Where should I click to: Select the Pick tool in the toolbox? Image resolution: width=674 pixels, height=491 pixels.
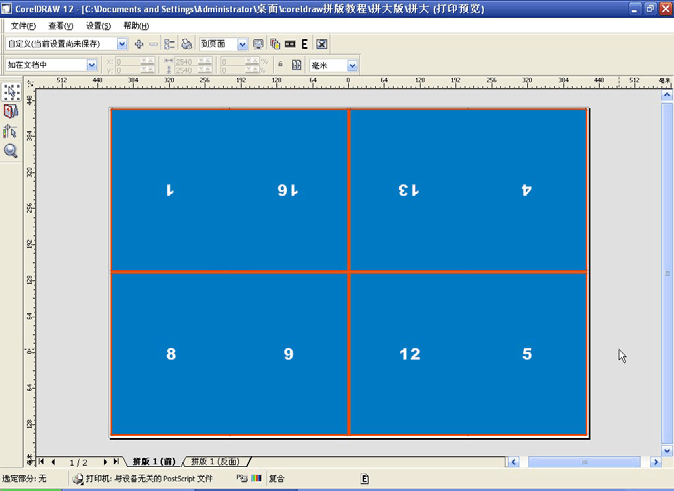pos(11,92)
